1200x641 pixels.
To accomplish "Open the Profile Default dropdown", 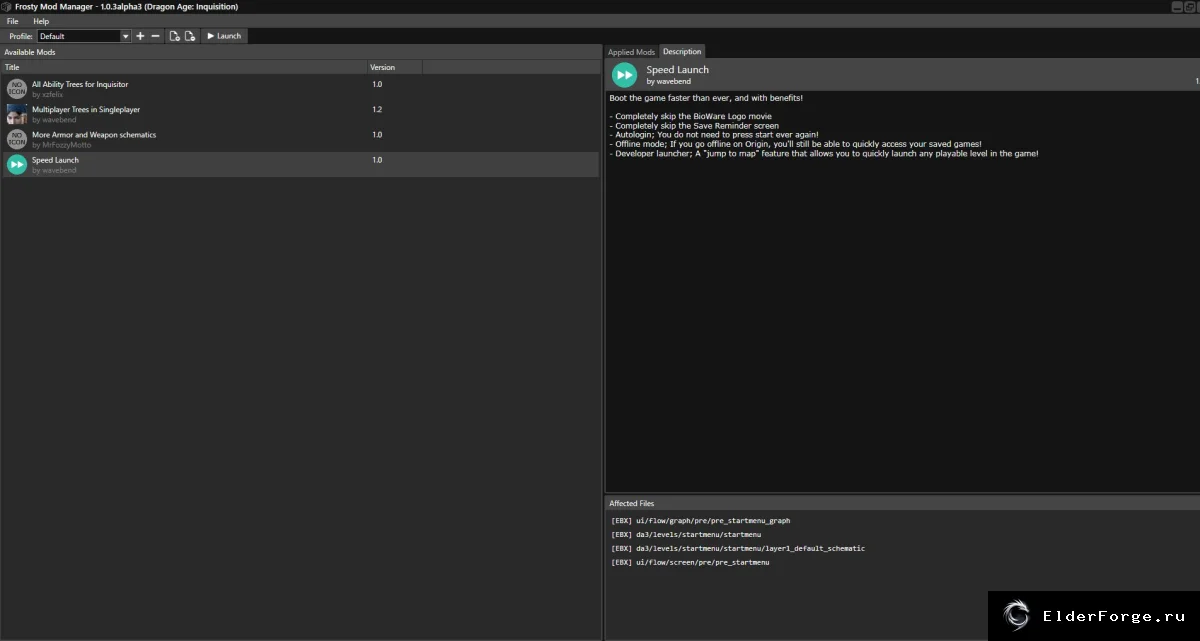I will click(84, 36).
